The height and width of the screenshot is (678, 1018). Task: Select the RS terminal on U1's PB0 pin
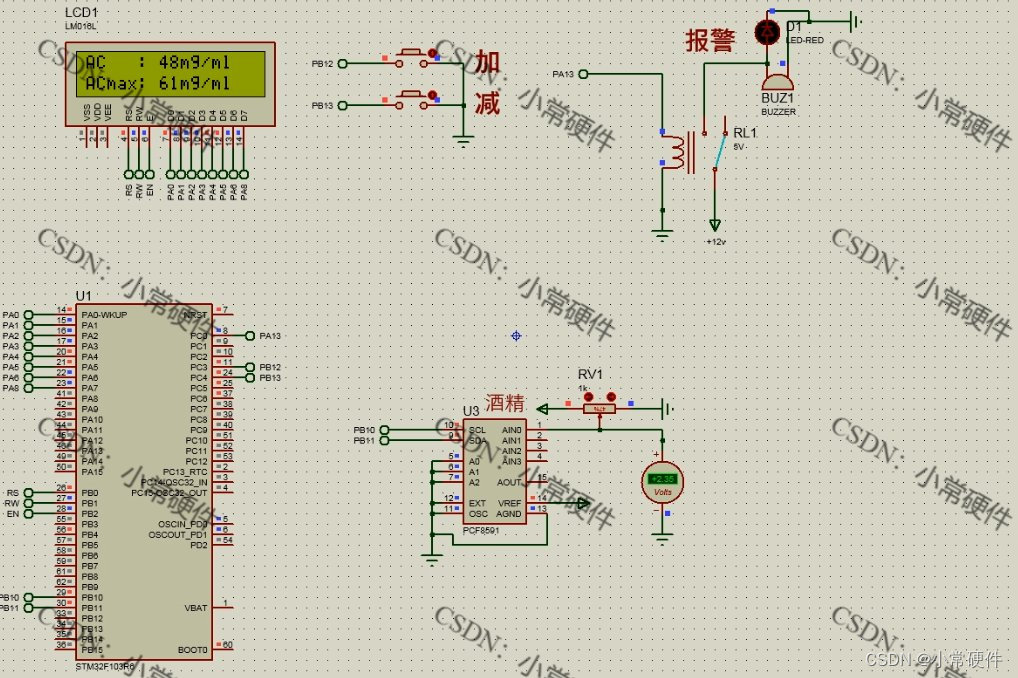pos(29,493)
